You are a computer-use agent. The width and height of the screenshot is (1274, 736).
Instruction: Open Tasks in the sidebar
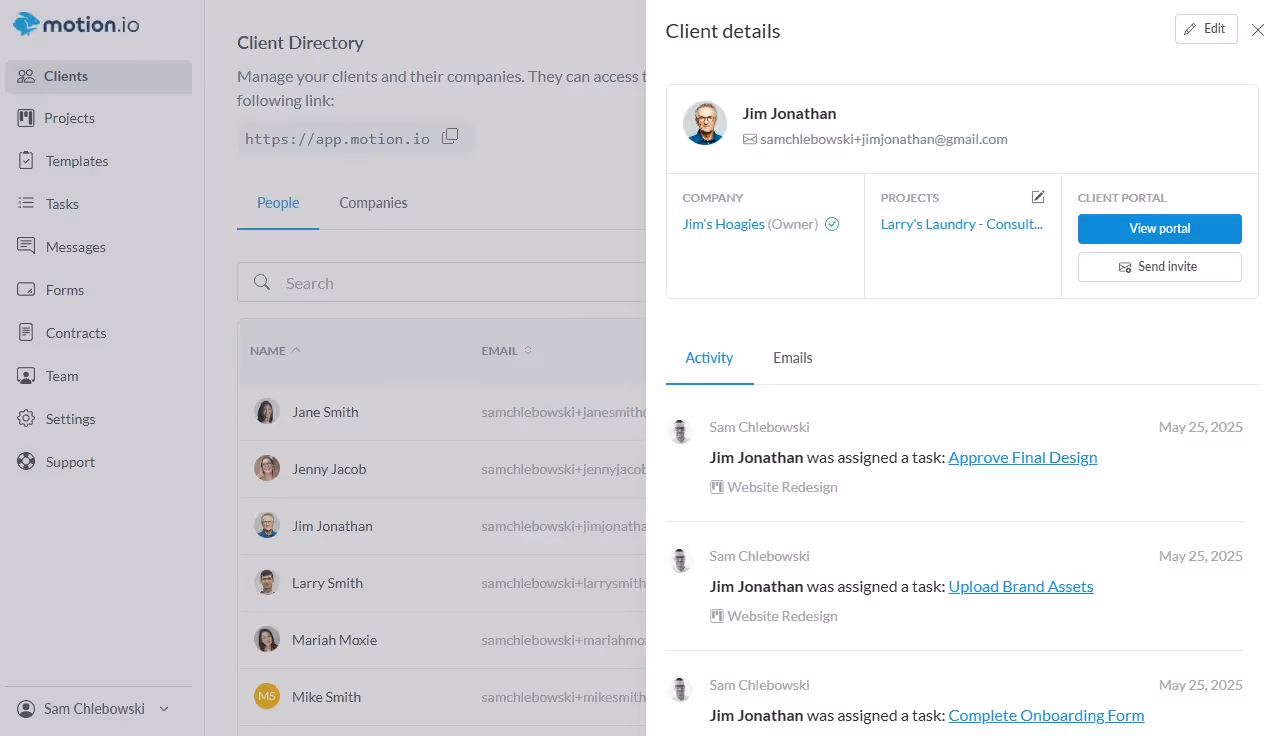[x=98, y=204]
